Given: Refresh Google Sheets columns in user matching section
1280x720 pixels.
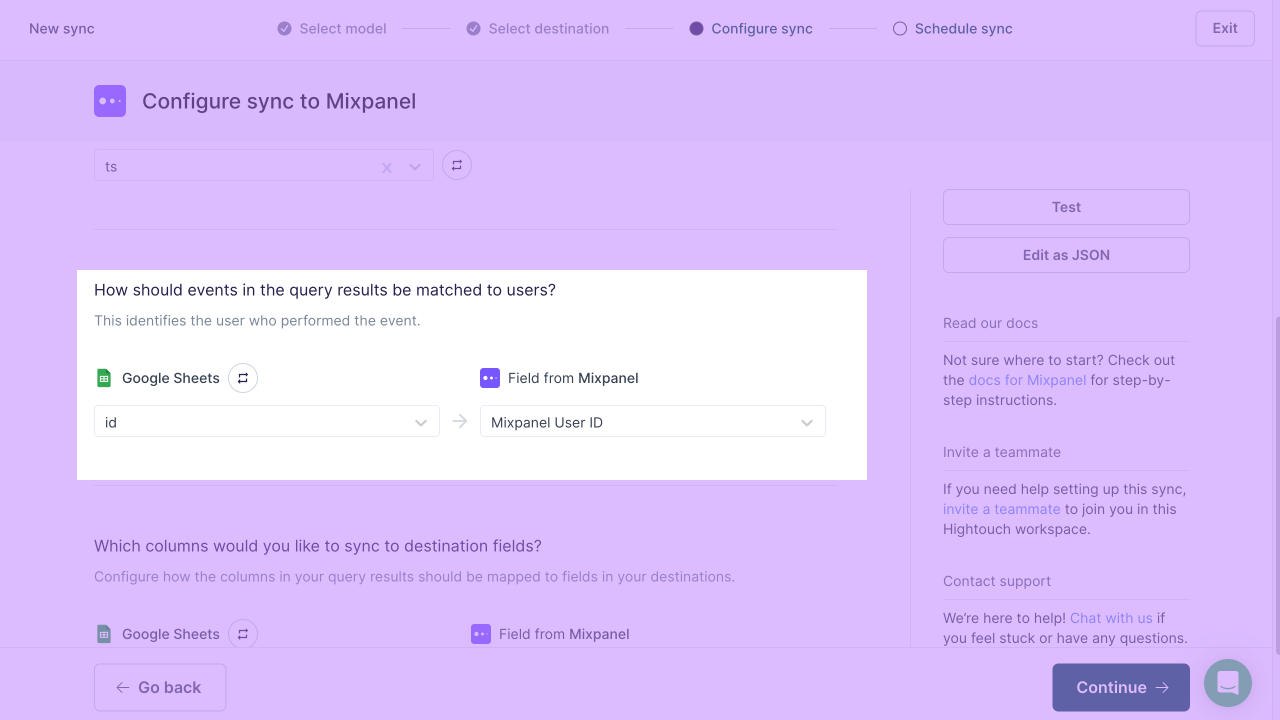Looking at the screenshot, I should coord(243,378).
